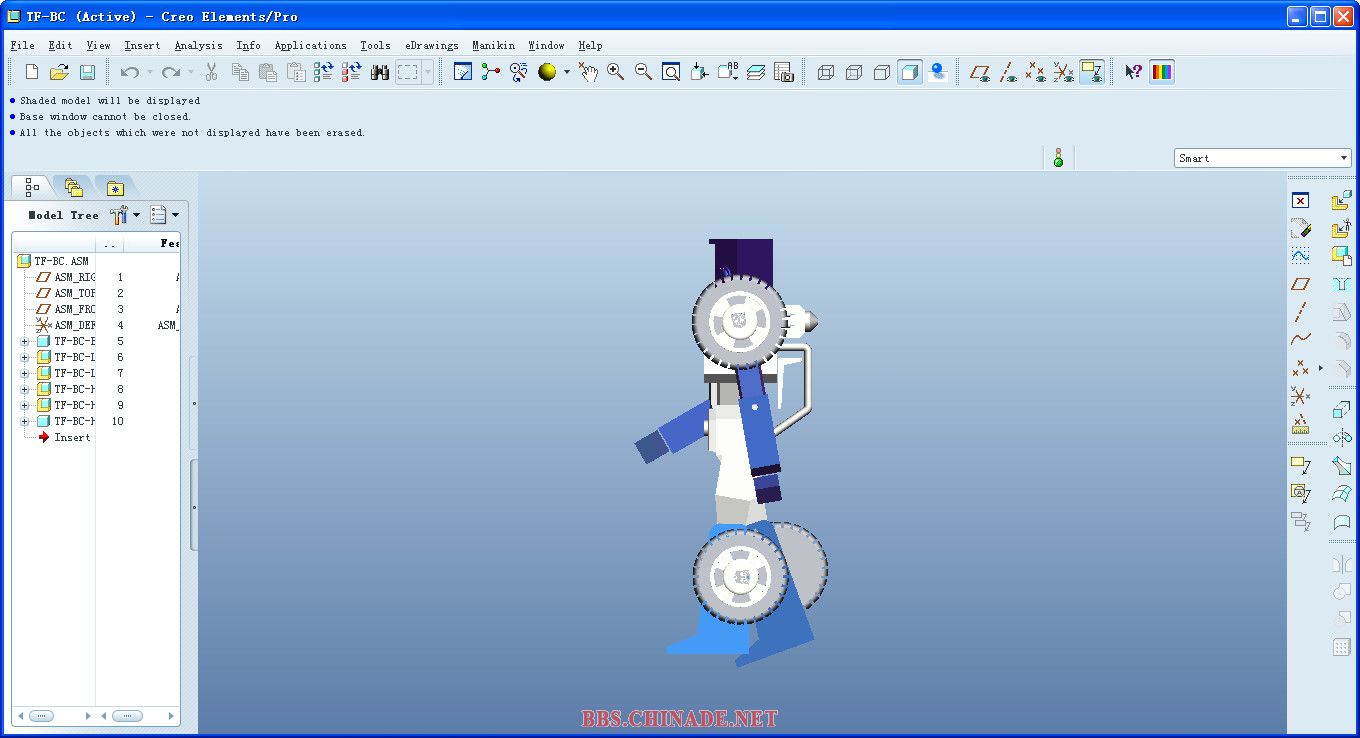Open Model Tree Show tools dropdown
The width and height of the screenshot is (1360, 738).
(x=125, y=215)
